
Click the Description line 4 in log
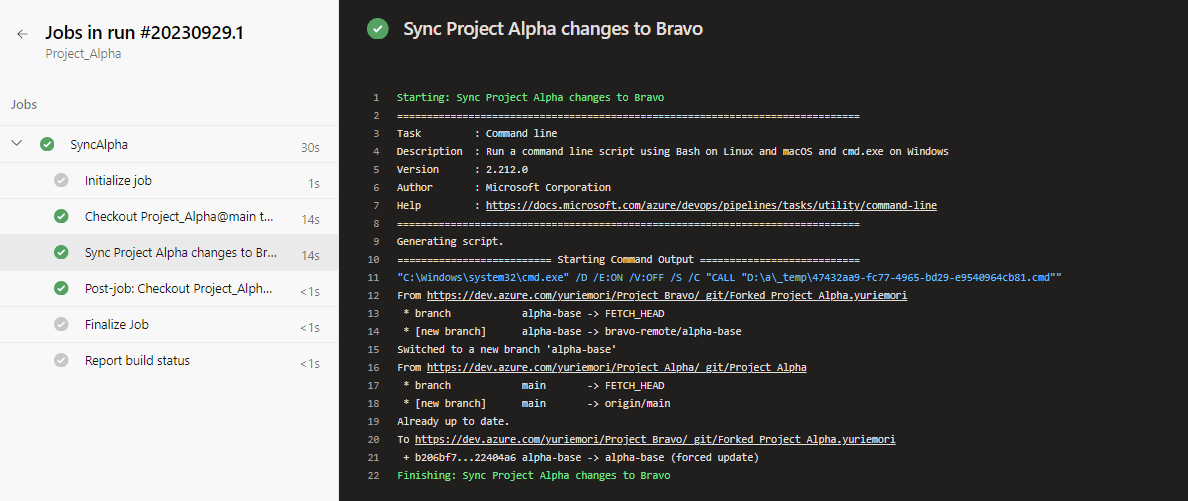[672, 152]
